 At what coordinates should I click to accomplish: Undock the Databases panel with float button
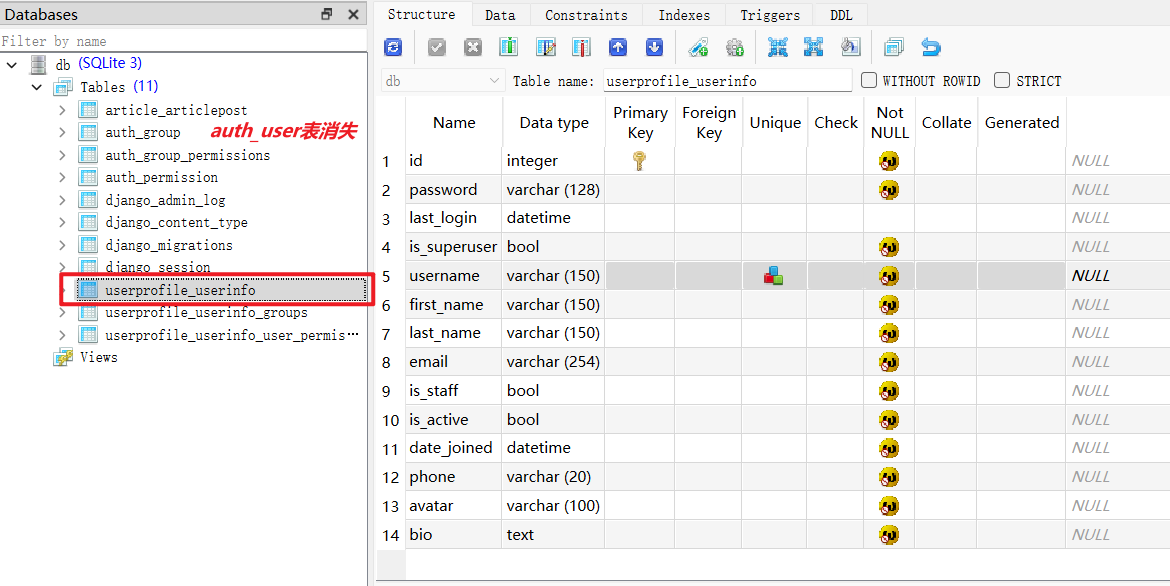[327, 14]
